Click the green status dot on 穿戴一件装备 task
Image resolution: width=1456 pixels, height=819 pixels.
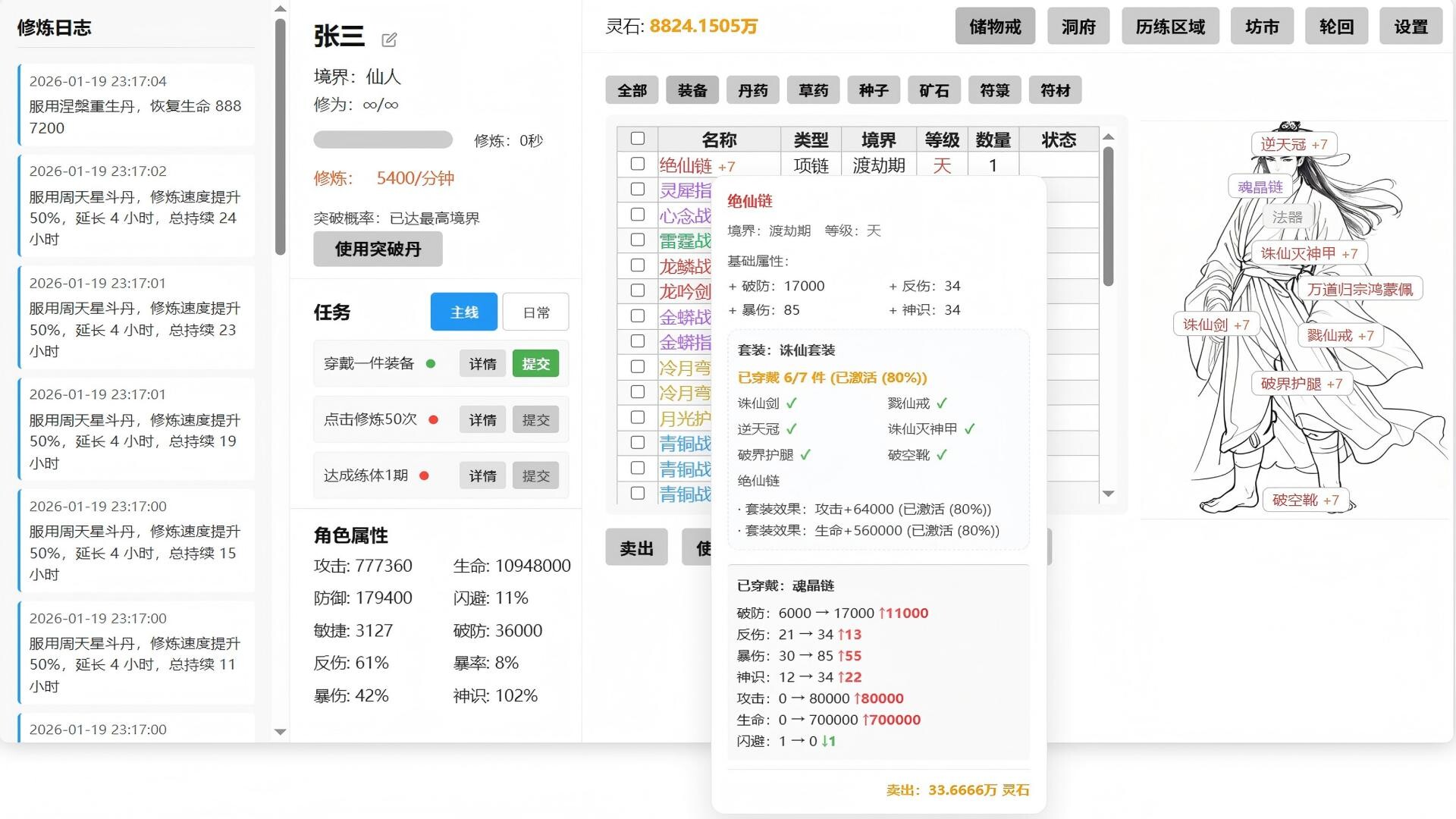432,363
